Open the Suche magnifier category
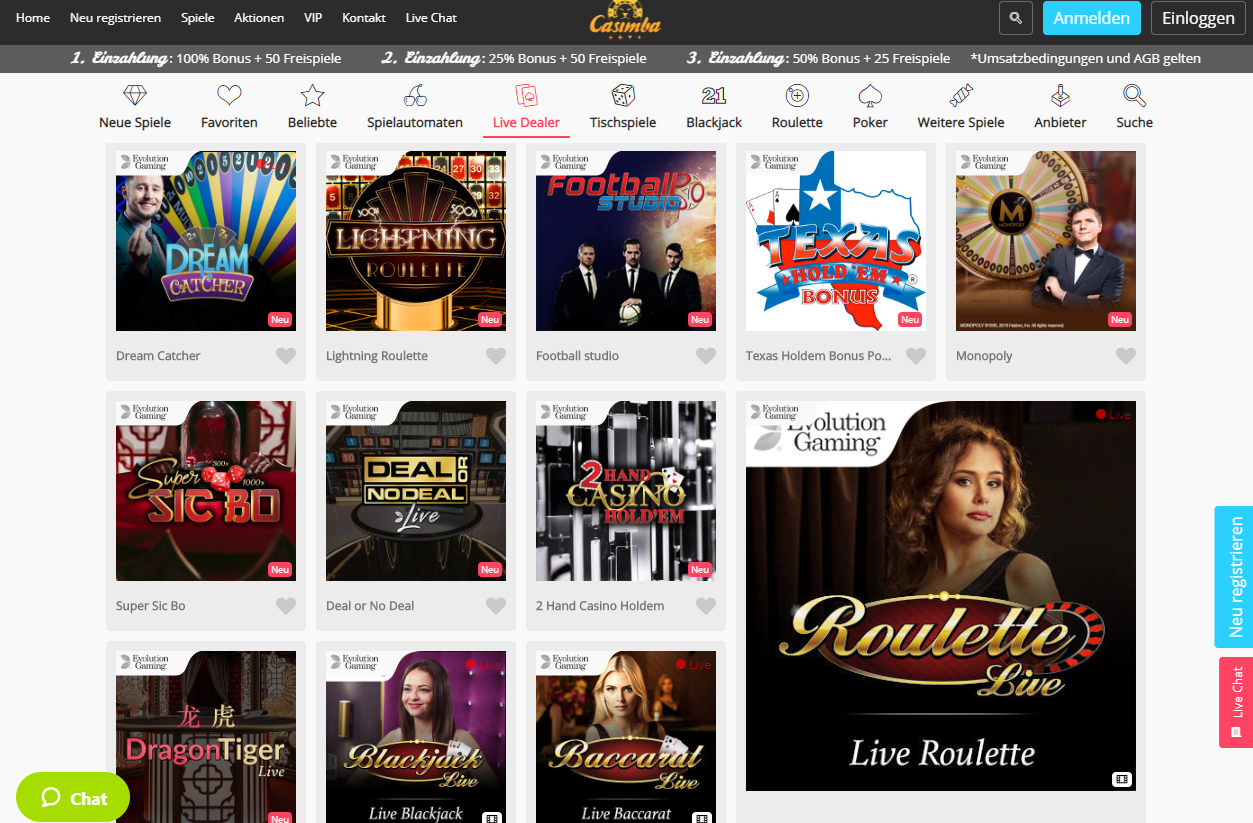The height and width of the screenshot is (823, 1253). tap(1134, 108)
